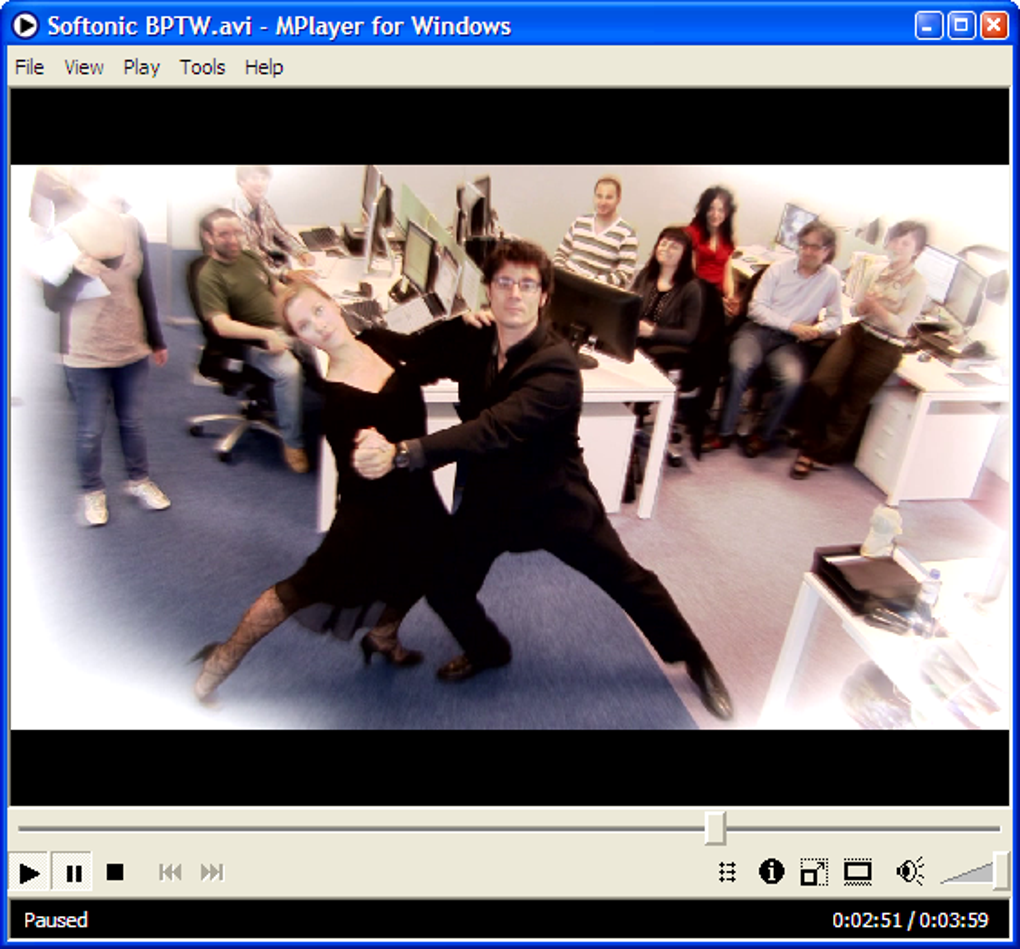Maximize the MPlayer window
Image resolution: width=1020 pixels, height=949 pixels.
[x=961, y=26]
